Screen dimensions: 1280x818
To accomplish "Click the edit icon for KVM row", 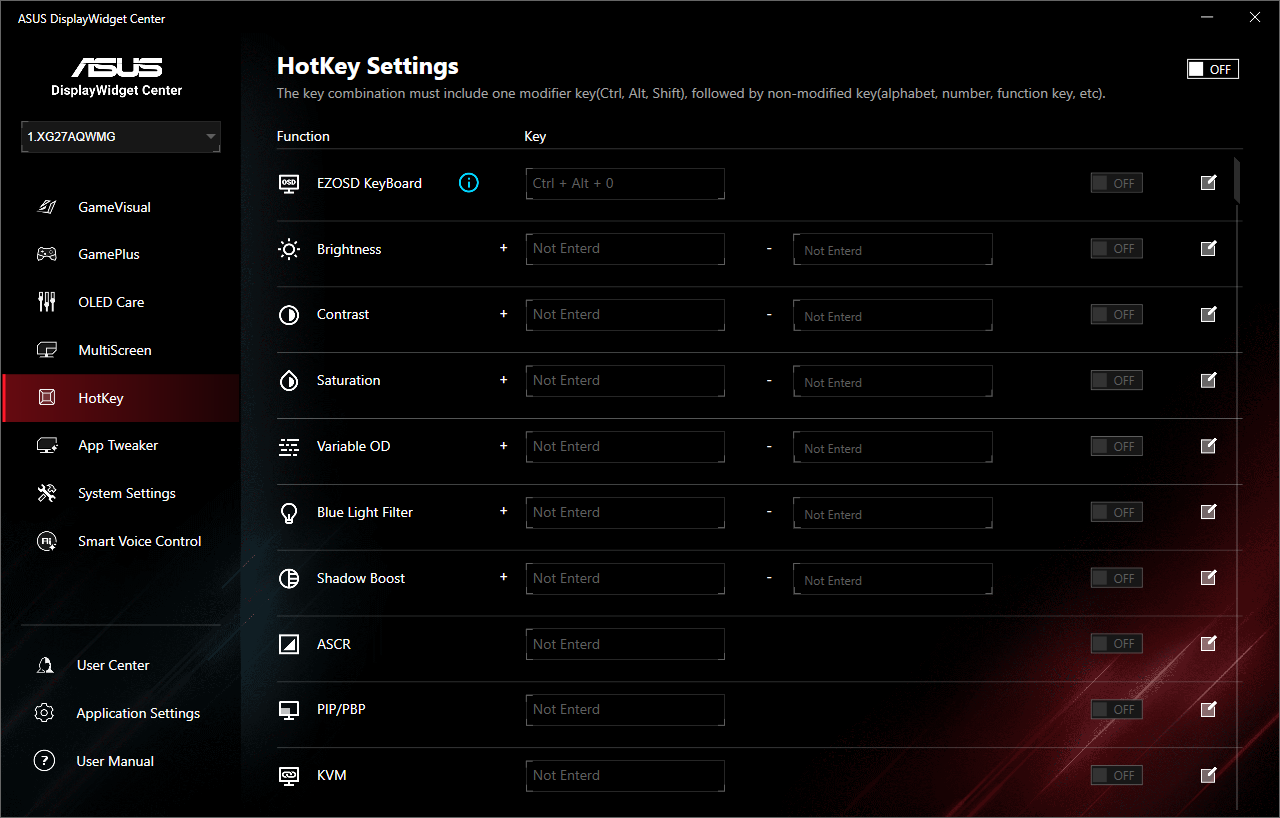I will tap(1208, 775).
